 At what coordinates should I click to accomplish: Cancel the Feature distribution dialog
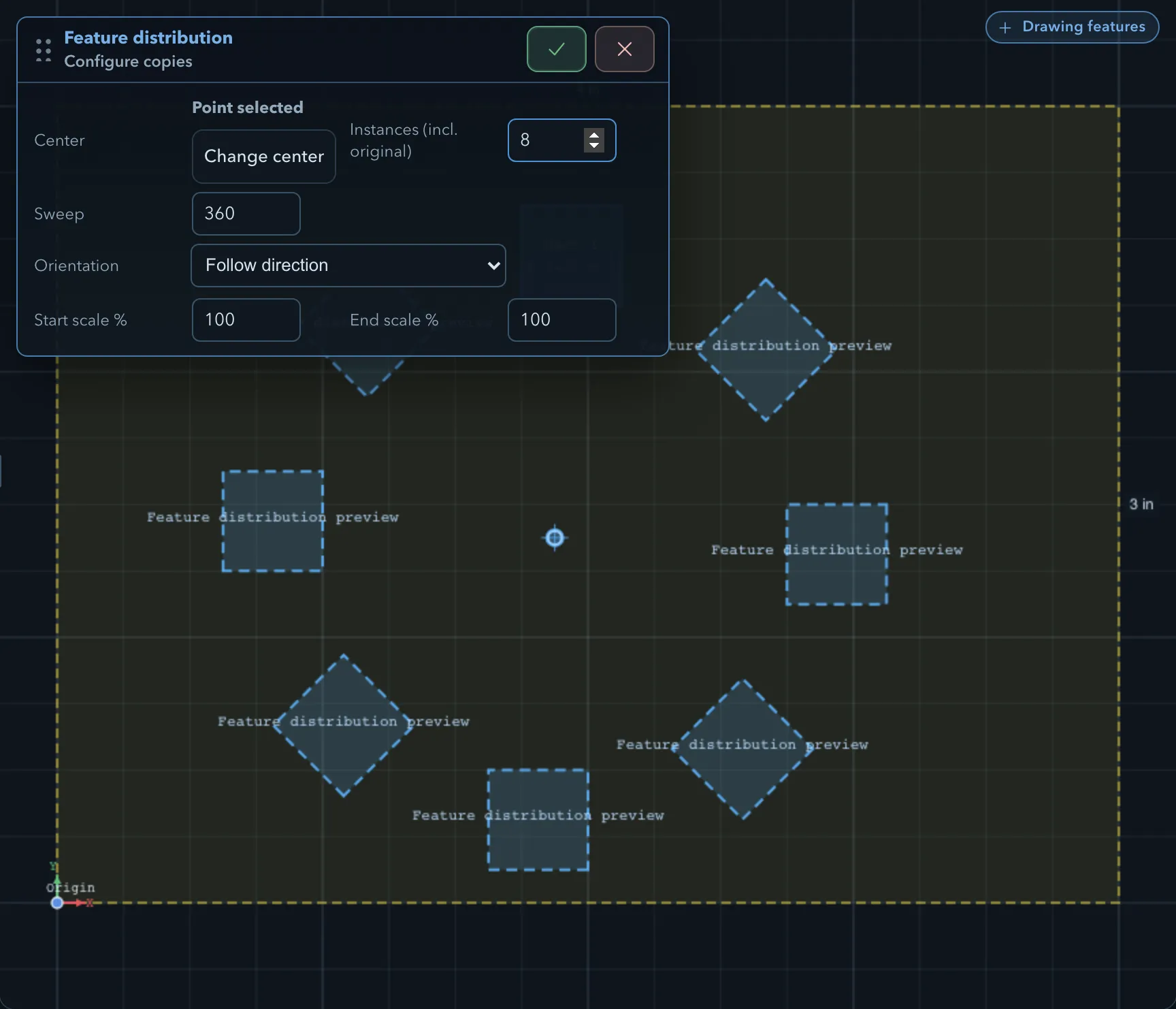click(624, 49)
